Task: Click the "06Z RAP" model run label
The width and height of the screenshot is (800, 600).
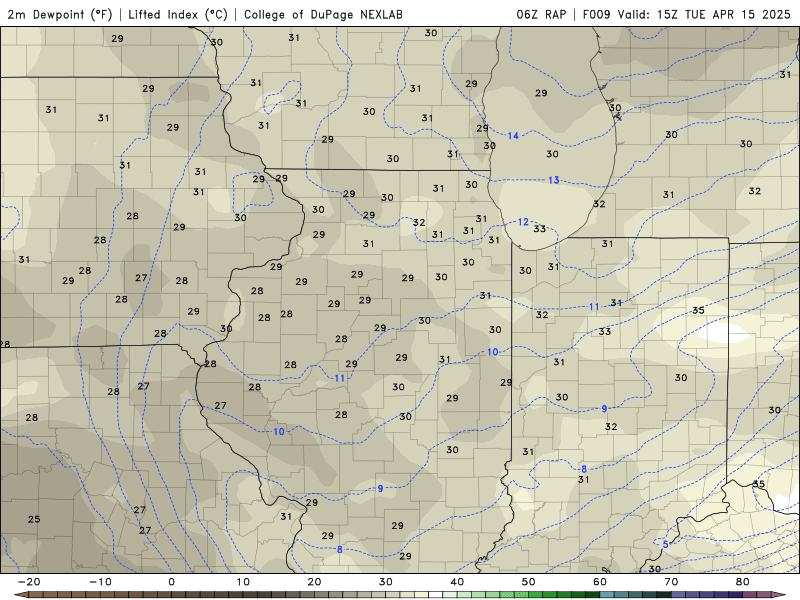Action: [541, 14]
